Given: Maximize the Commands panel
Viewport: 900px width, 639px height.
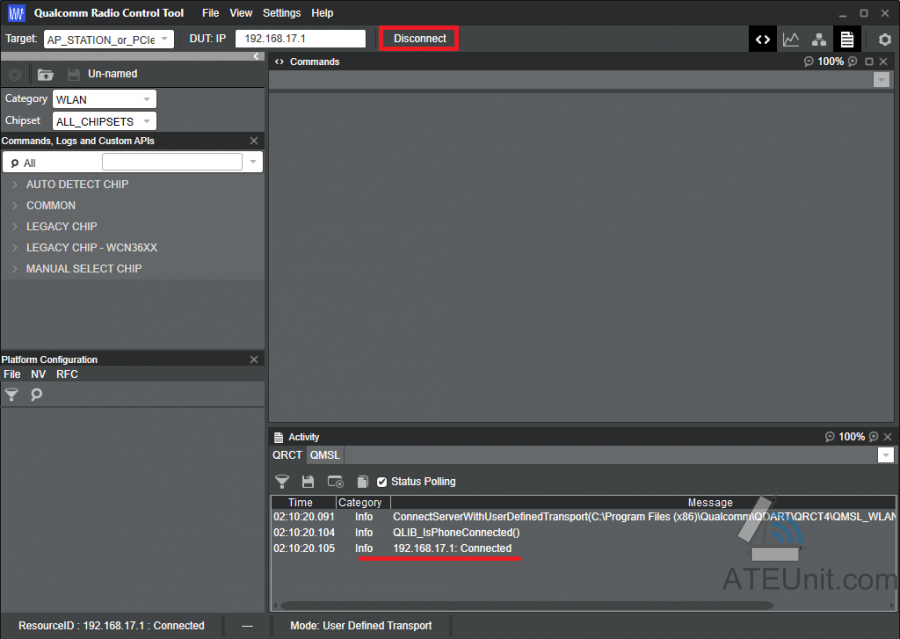Looking at the screenshot, I should point(869,61).
